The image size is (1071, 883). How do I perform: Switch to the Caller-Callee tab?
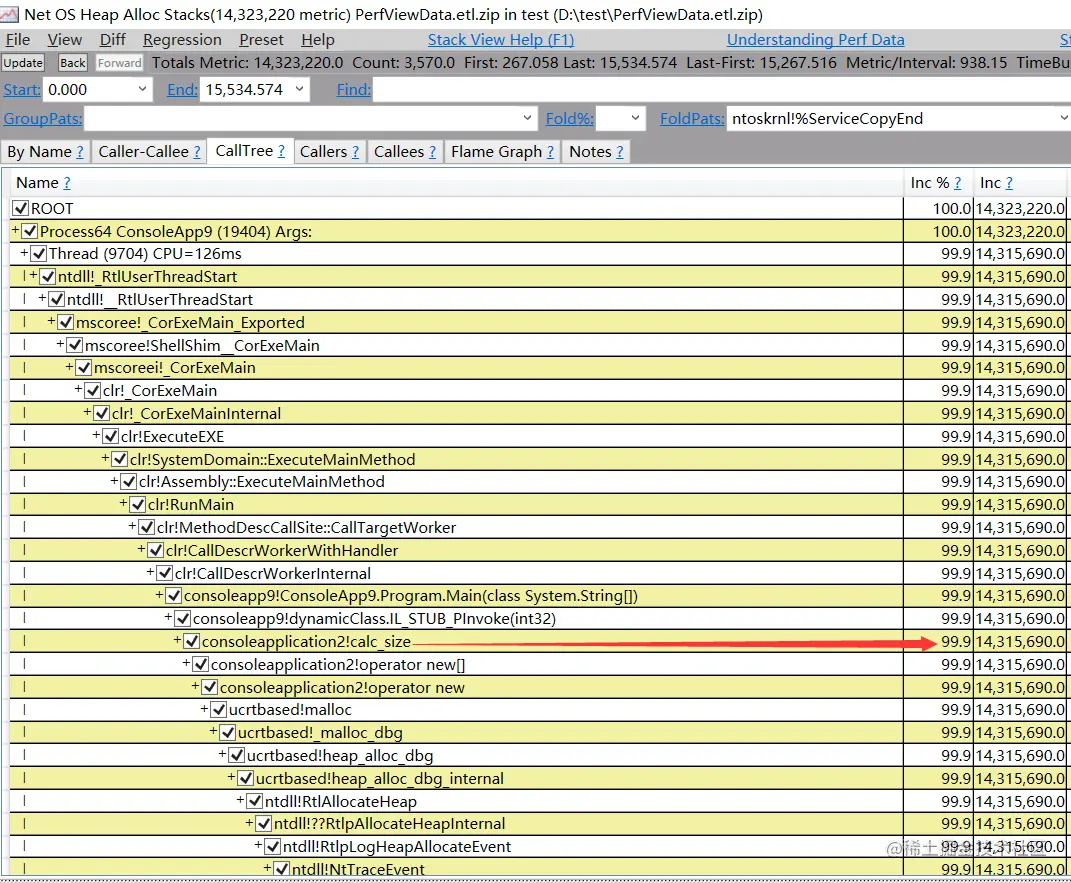[150, 152]
